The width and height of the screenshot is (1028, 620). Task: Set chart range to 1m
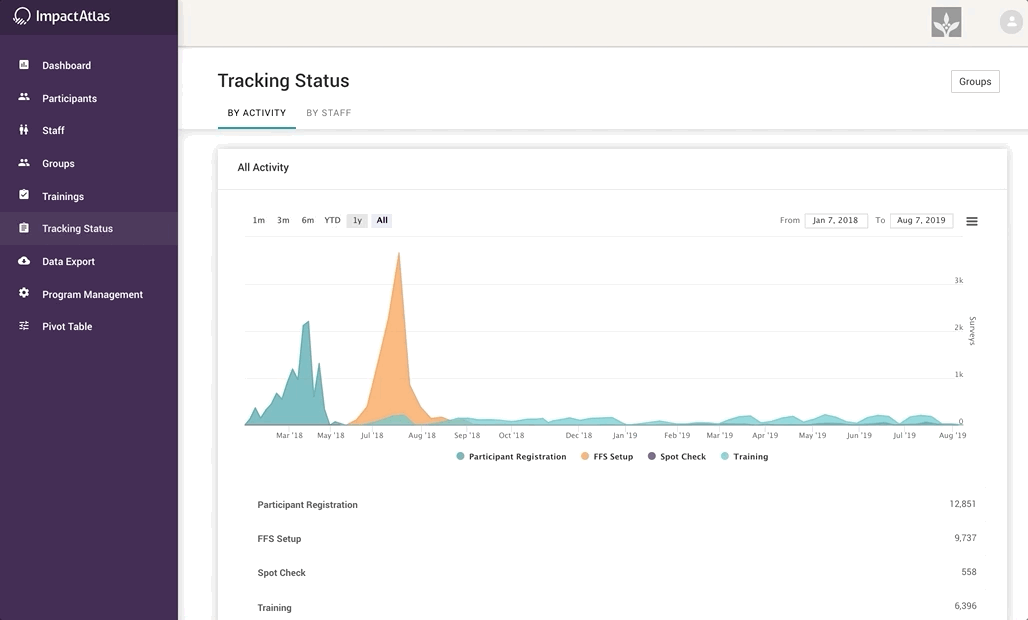258,220
